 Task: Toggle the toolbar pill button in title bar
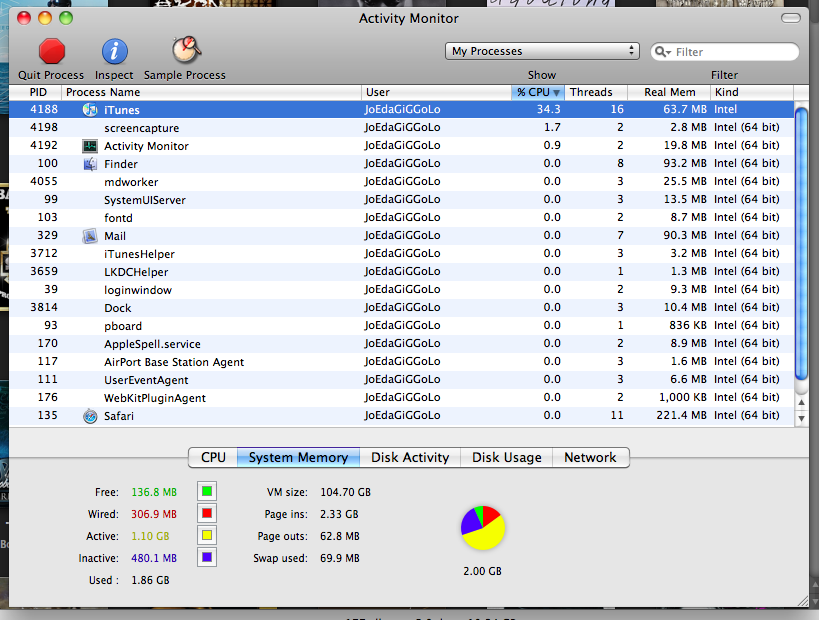point(790,18)
